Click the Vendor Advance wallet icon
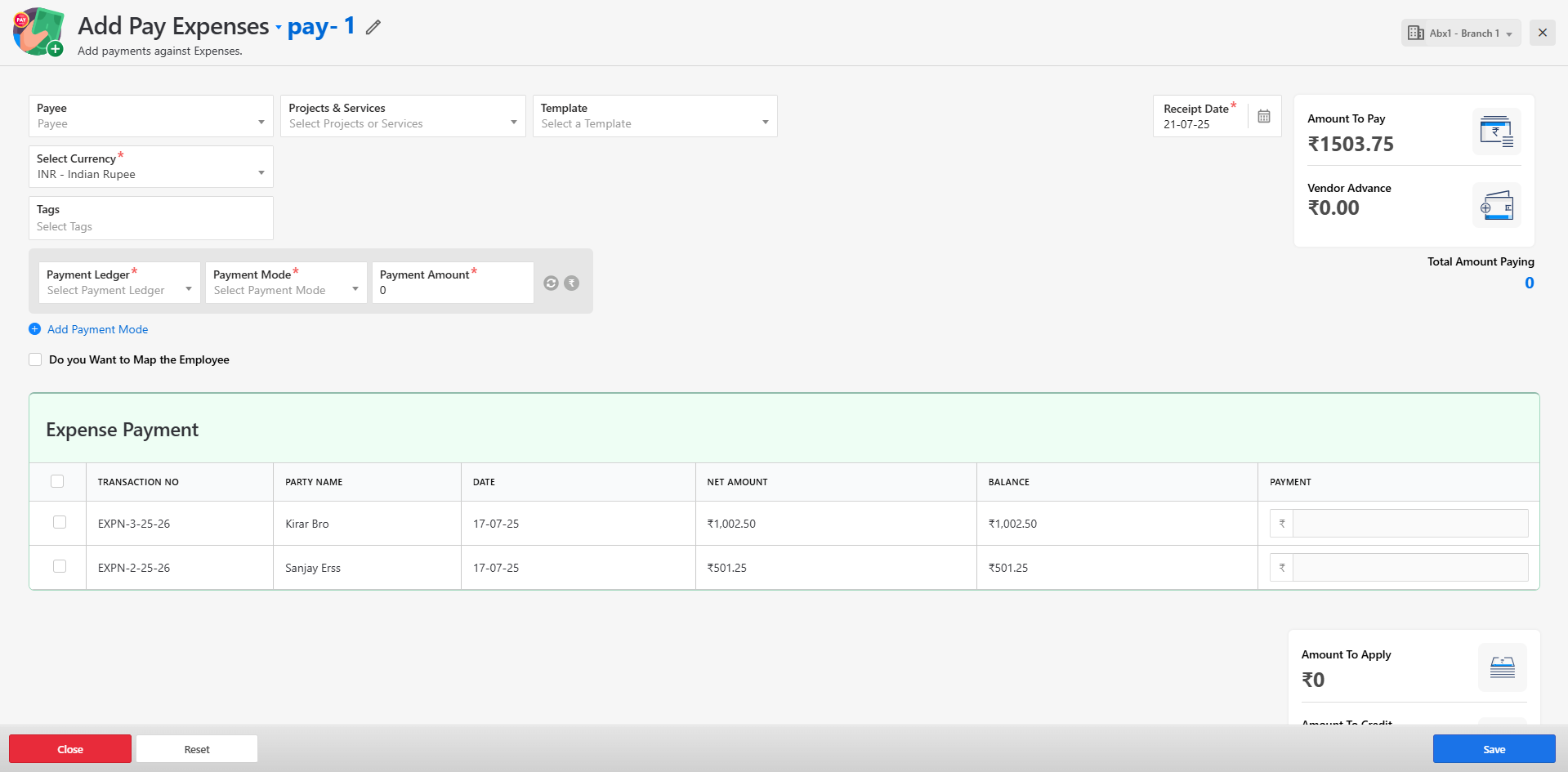The image size is (1568, 772). [1496, 206]
